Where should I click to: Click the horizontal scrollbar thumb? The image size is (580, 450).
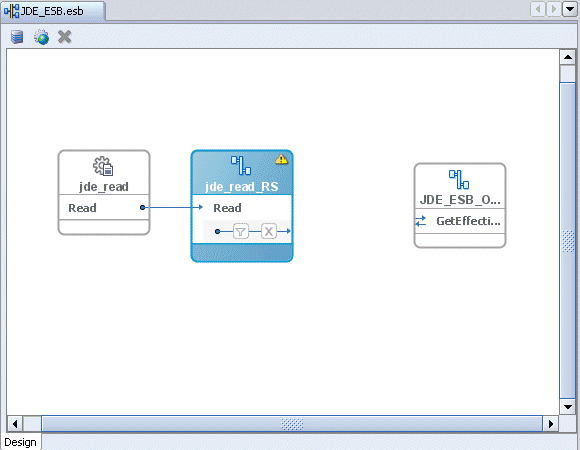(292, 424)
